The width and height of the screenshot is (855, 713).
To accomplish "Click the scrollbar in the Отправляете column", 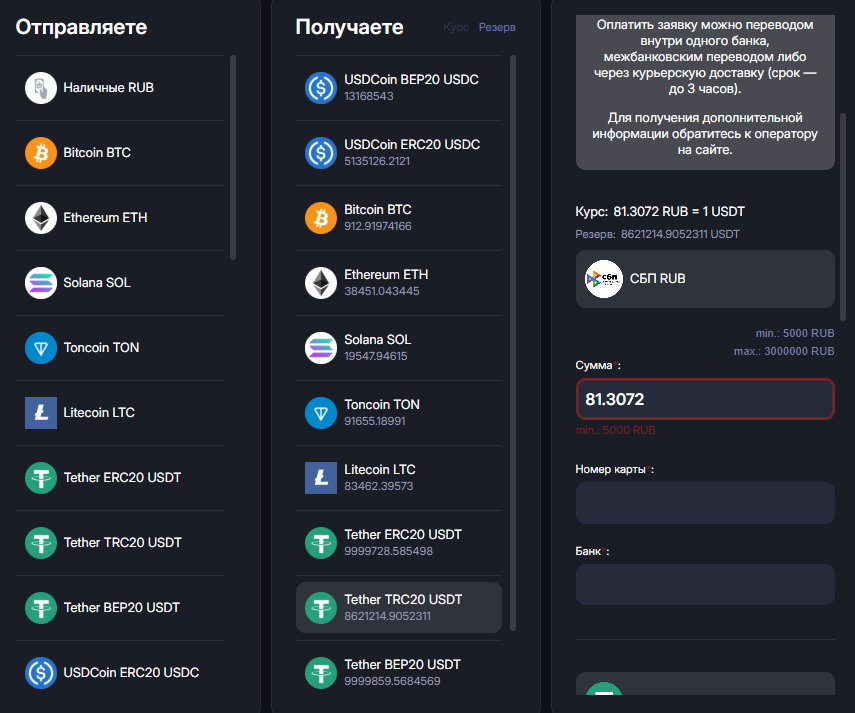I will (x=233, y=157).
